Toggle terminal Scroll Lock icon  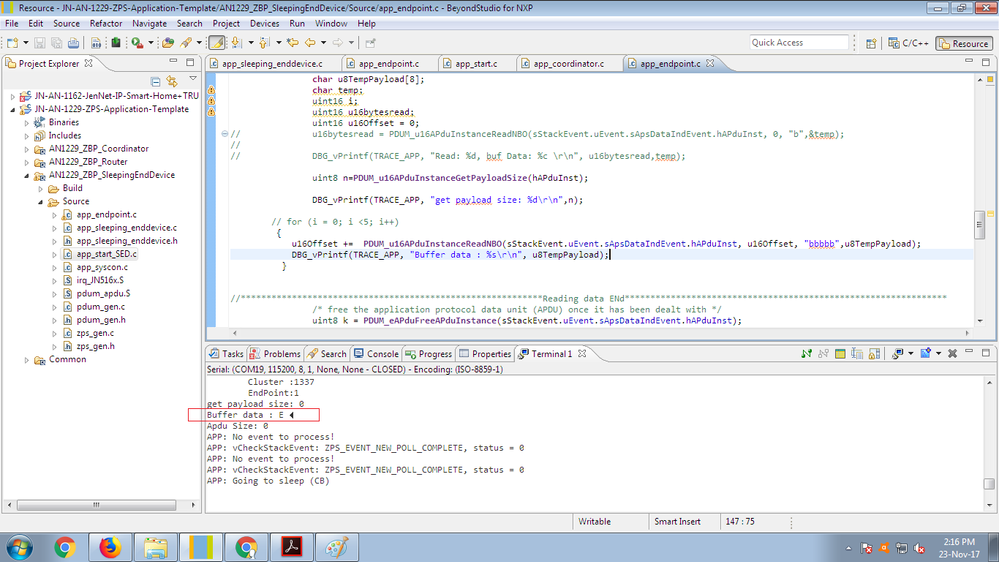874,354
